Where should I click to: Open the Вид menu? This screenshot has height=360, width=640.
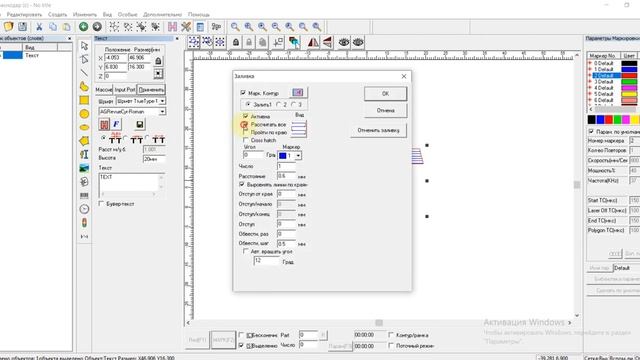tap(107, 14)
